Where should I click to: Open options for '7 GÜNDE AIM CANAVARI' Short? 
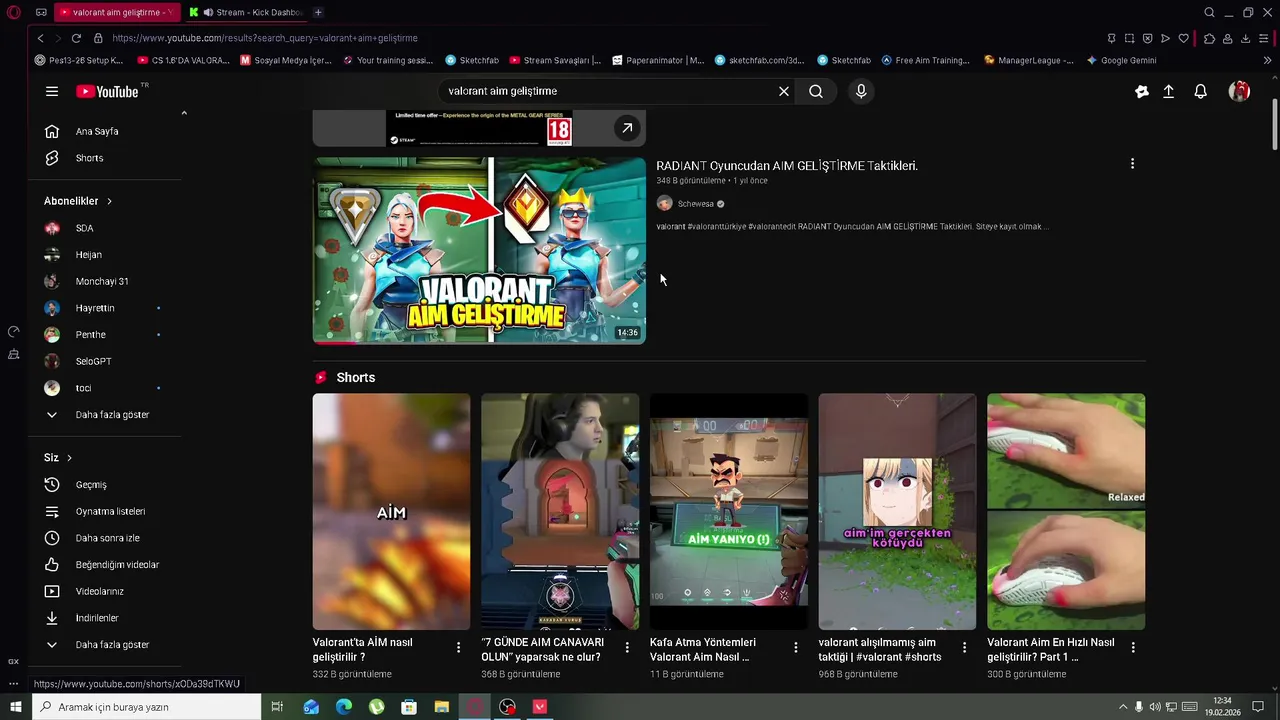pyautogui.click(x=627, y=648)
